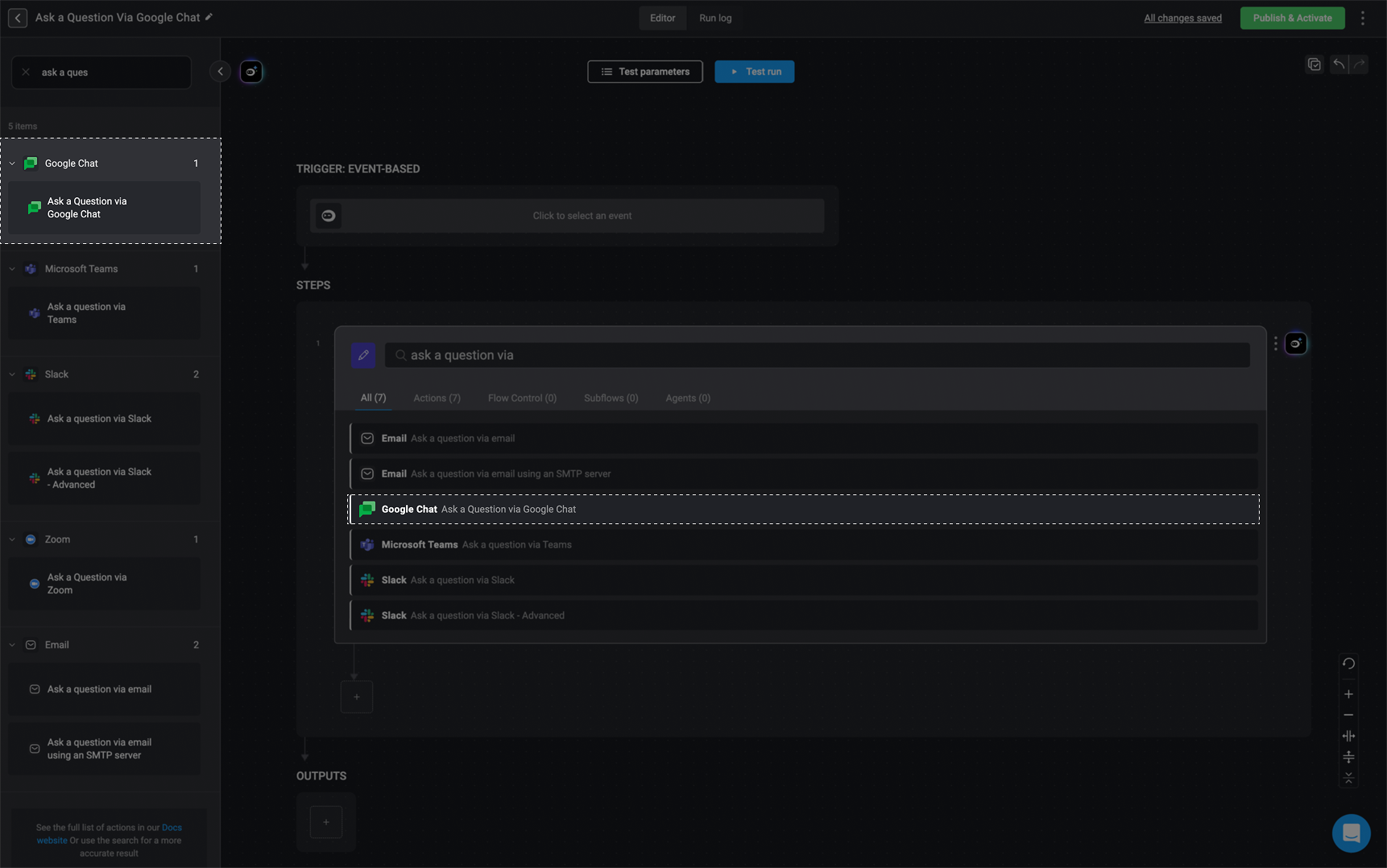Focus the step search field 'ask a question via'

pyautogui.click(x=817, y=355)
